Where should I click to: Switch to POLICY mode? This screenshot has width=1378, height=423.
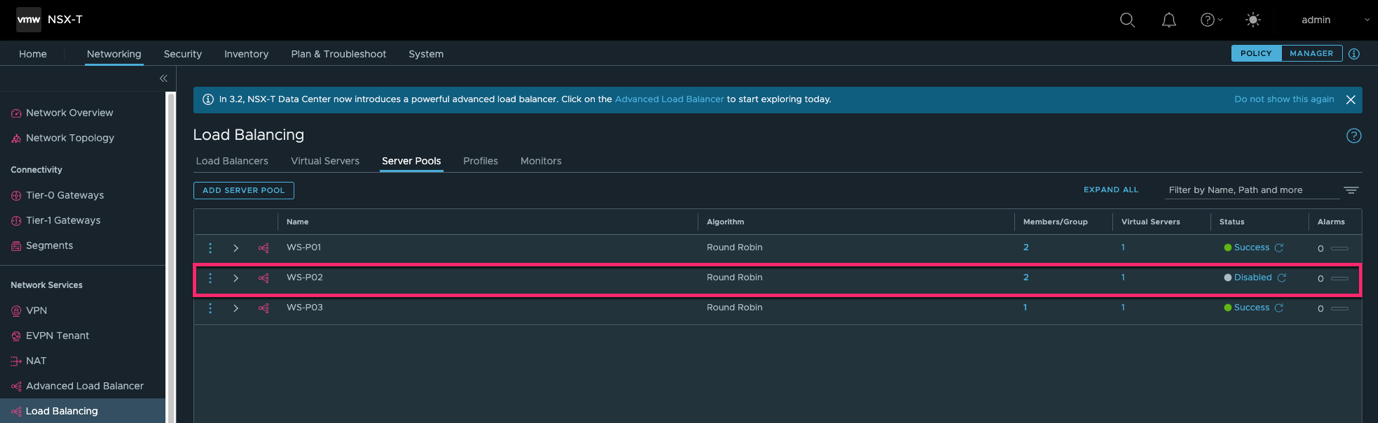click(1256, 54)
